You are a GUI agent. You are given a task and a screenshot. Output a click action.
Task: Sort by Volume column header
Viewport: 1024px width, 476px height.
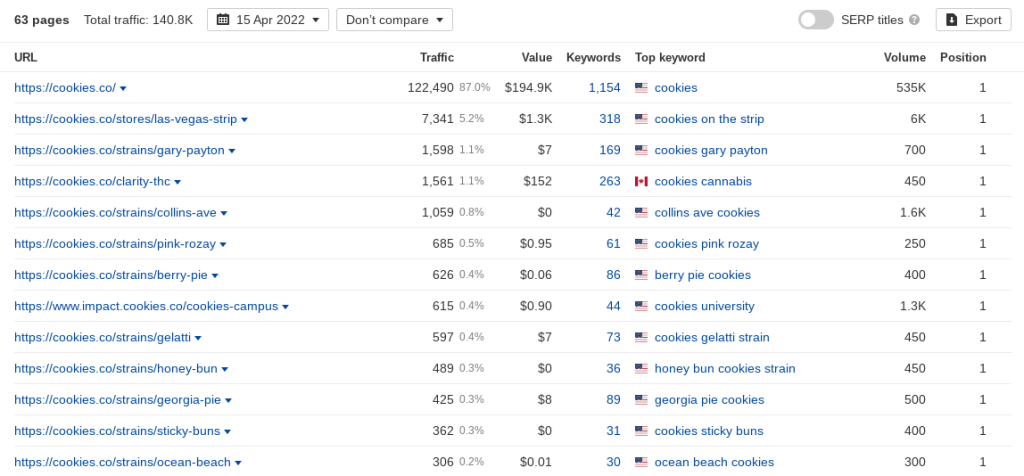904,57
